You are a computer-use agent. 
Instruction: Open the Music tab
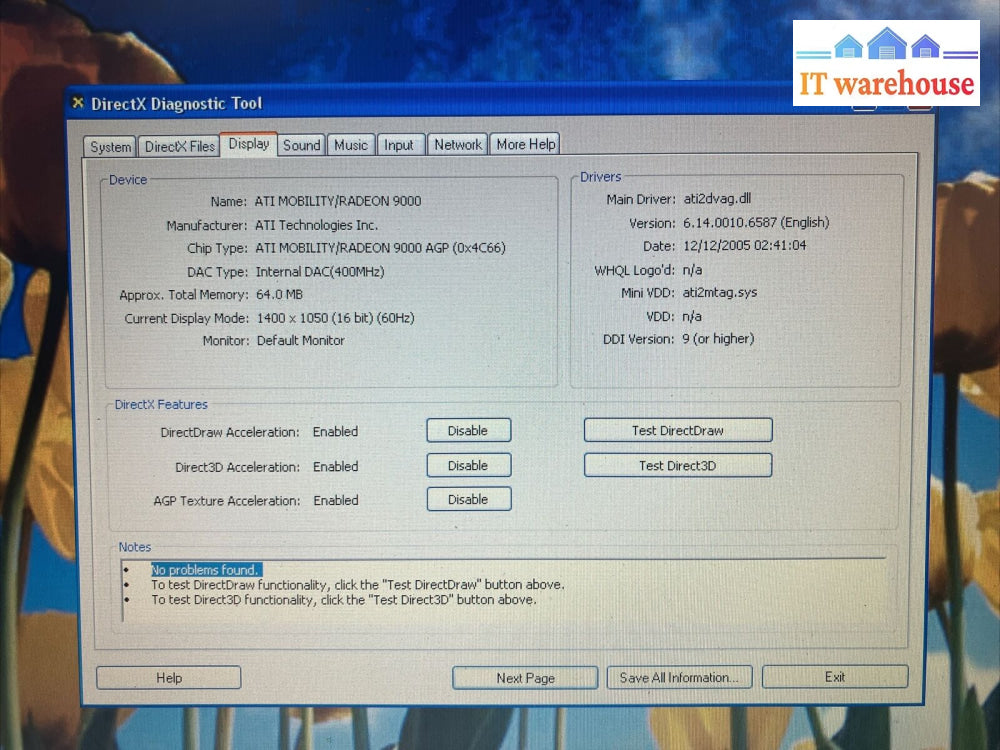[351, 145]
